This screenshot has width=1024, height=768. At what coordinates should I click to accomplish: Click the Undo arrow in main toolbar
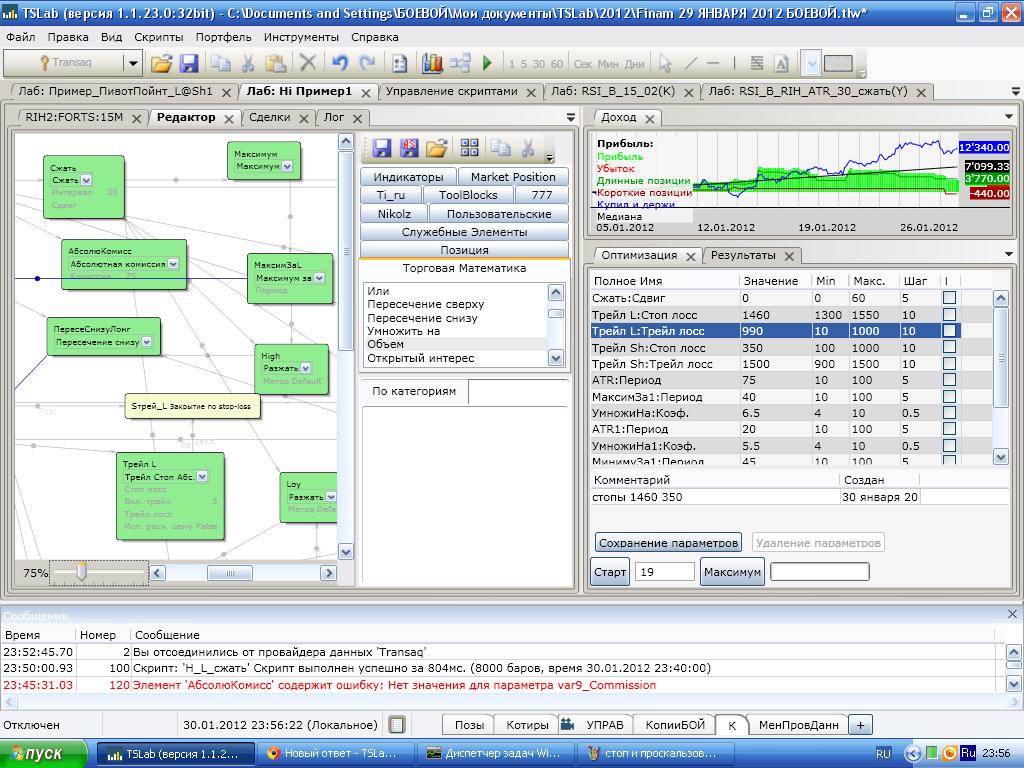tap(339, 63)
